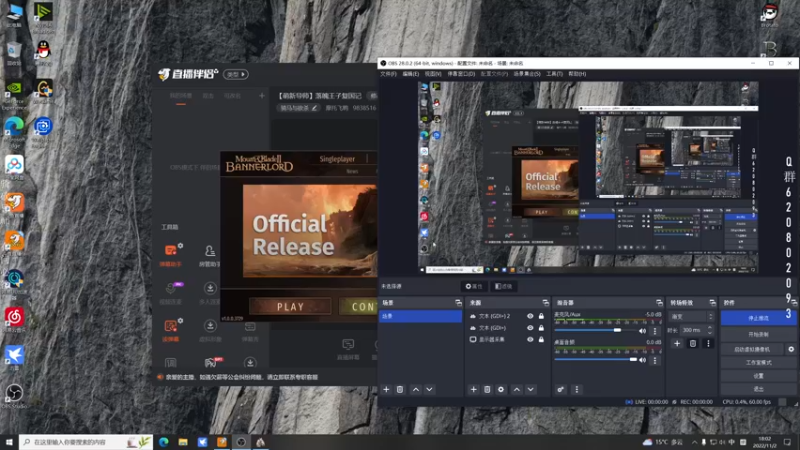
Task: Pop out the 场景 scenes dock panel
Action: click(458, 303)
